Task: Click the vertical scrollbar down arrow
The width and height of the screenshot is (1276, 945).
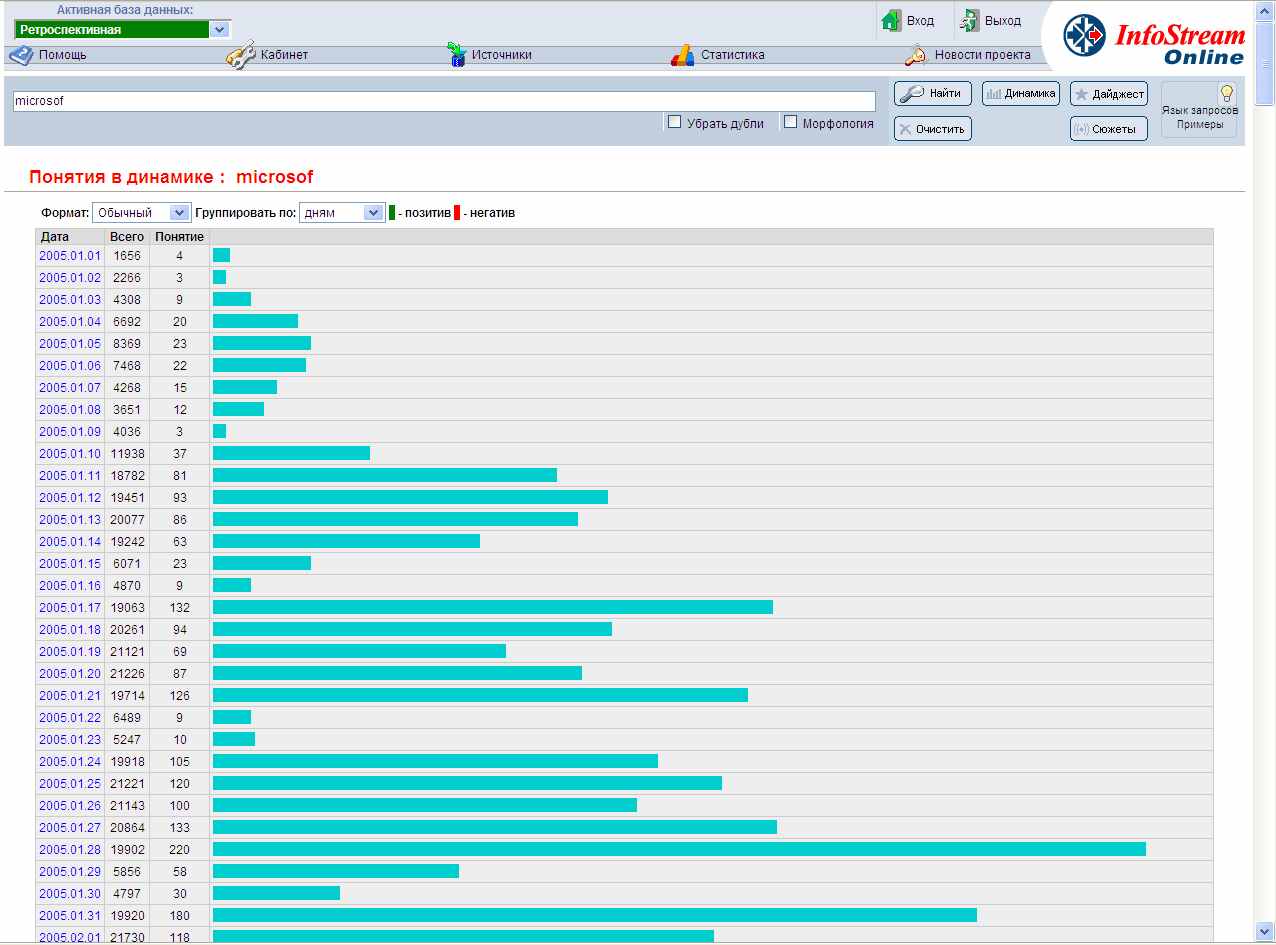Action: [1266, 931]
